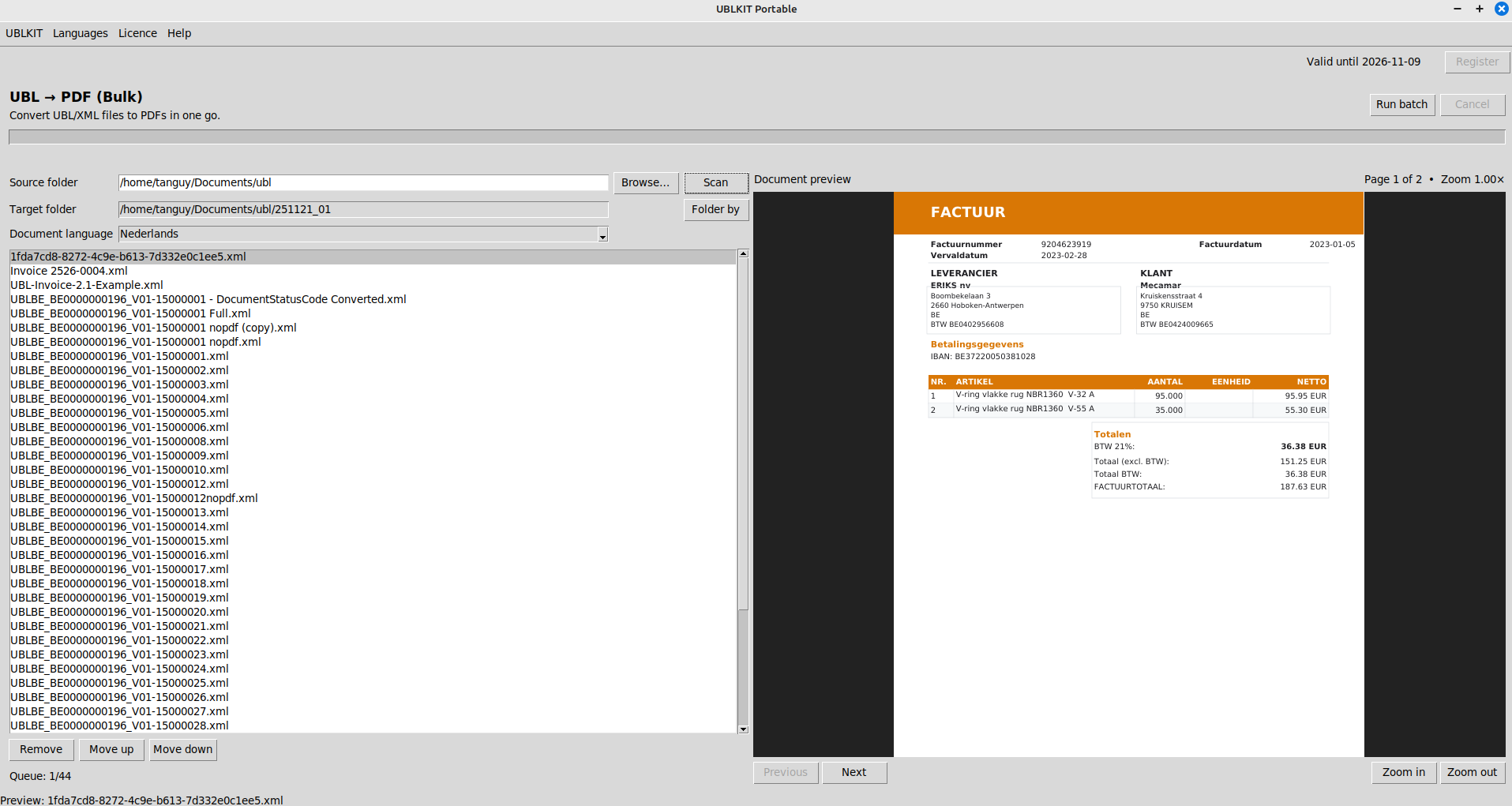Viewport: 1512px width, 806px height.
Task: Click the Run batch button
Action: pos(1401,104)
